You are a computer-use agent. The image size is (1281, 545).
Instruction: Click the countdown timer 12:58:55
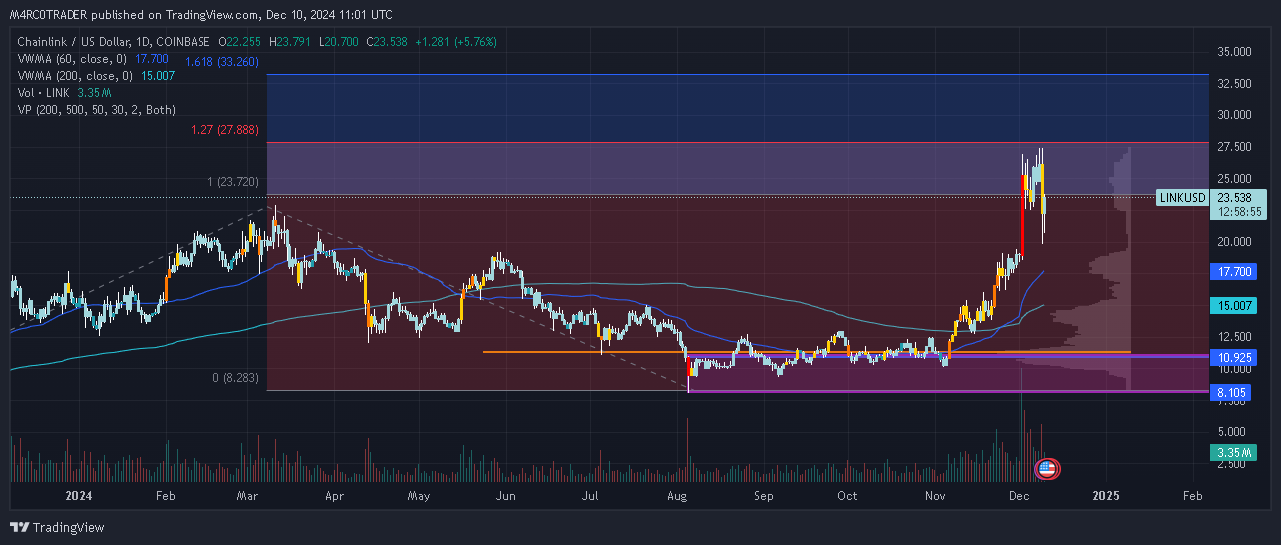click(1238, 212)
